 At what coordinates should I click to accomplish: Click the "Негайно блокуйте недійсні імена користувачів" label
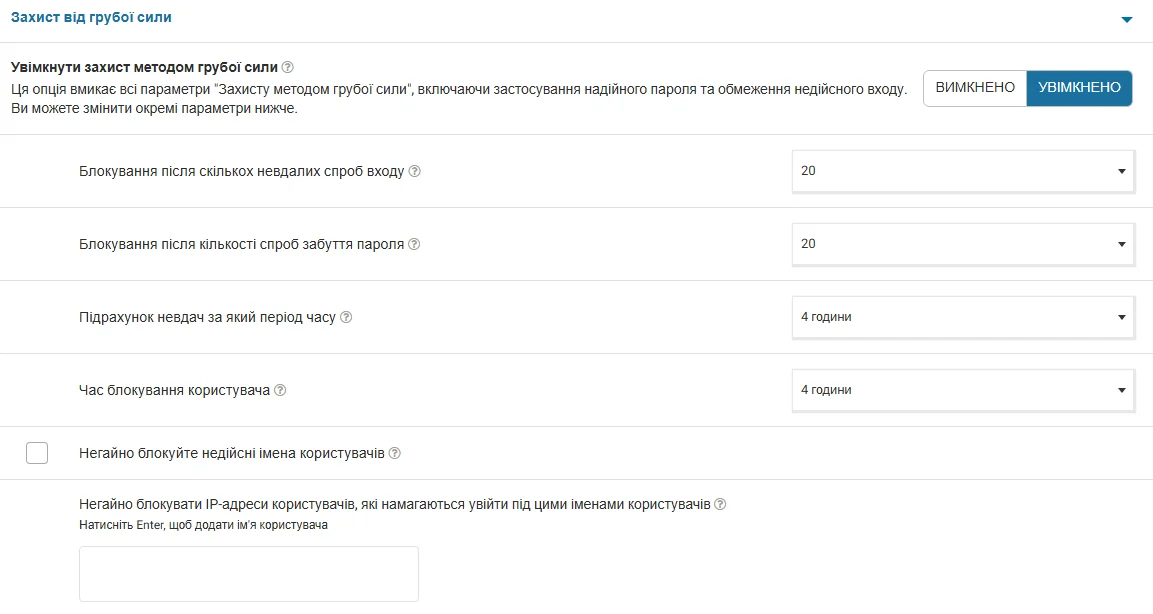232,453
